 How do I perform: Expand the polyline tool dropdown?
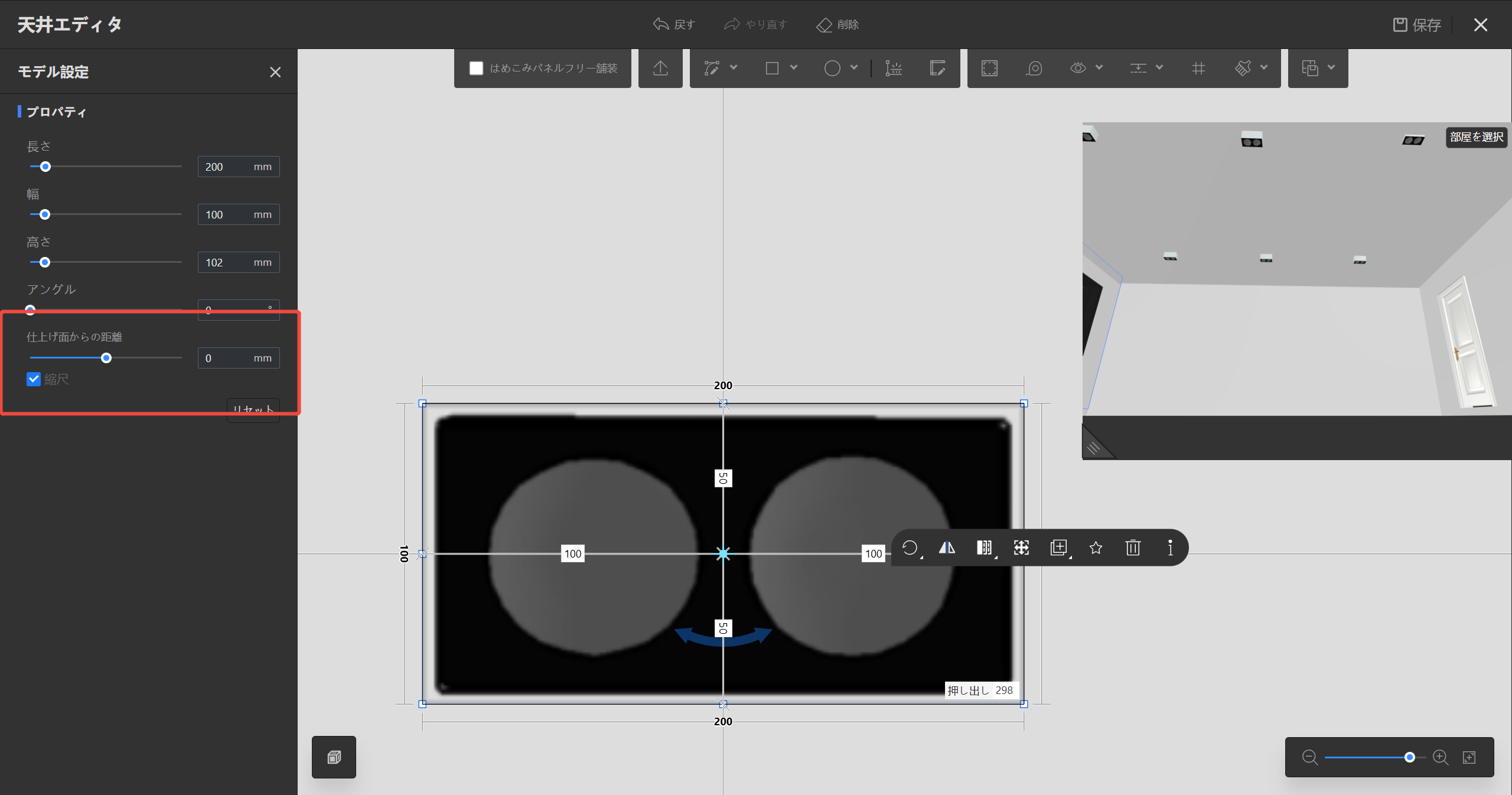(734, 68)
